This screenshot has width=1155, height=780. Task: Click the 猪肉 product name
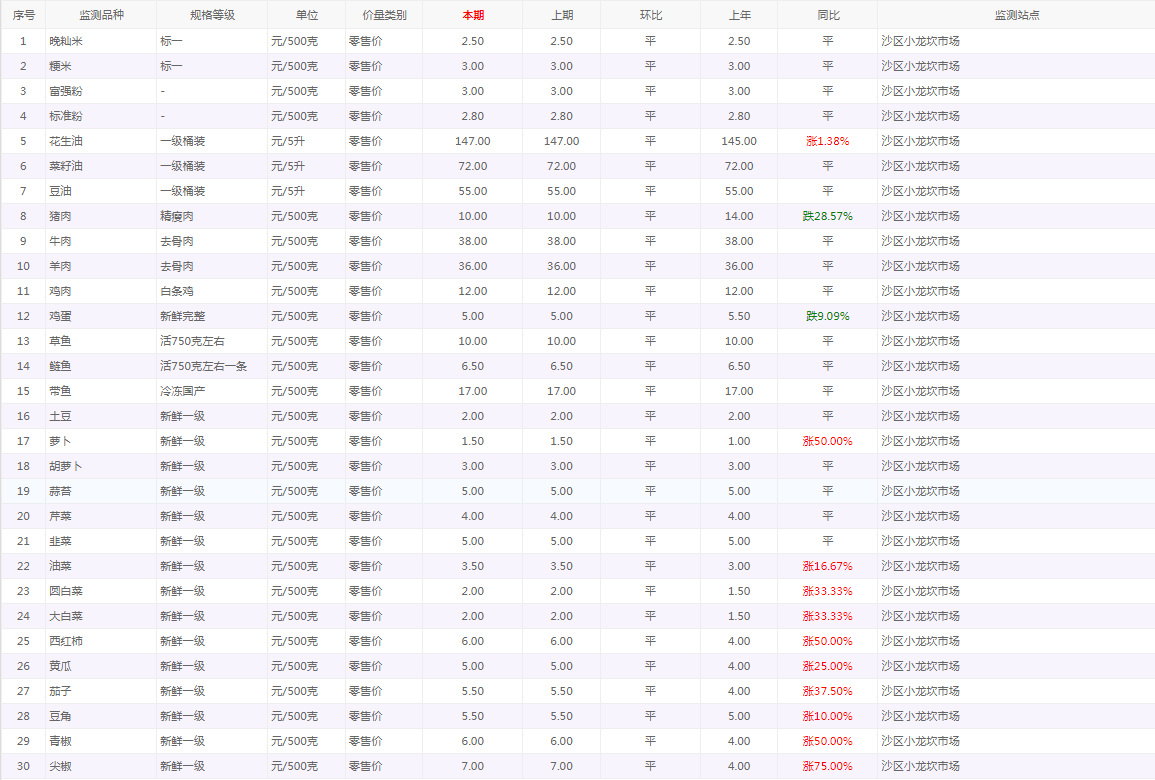60,216
